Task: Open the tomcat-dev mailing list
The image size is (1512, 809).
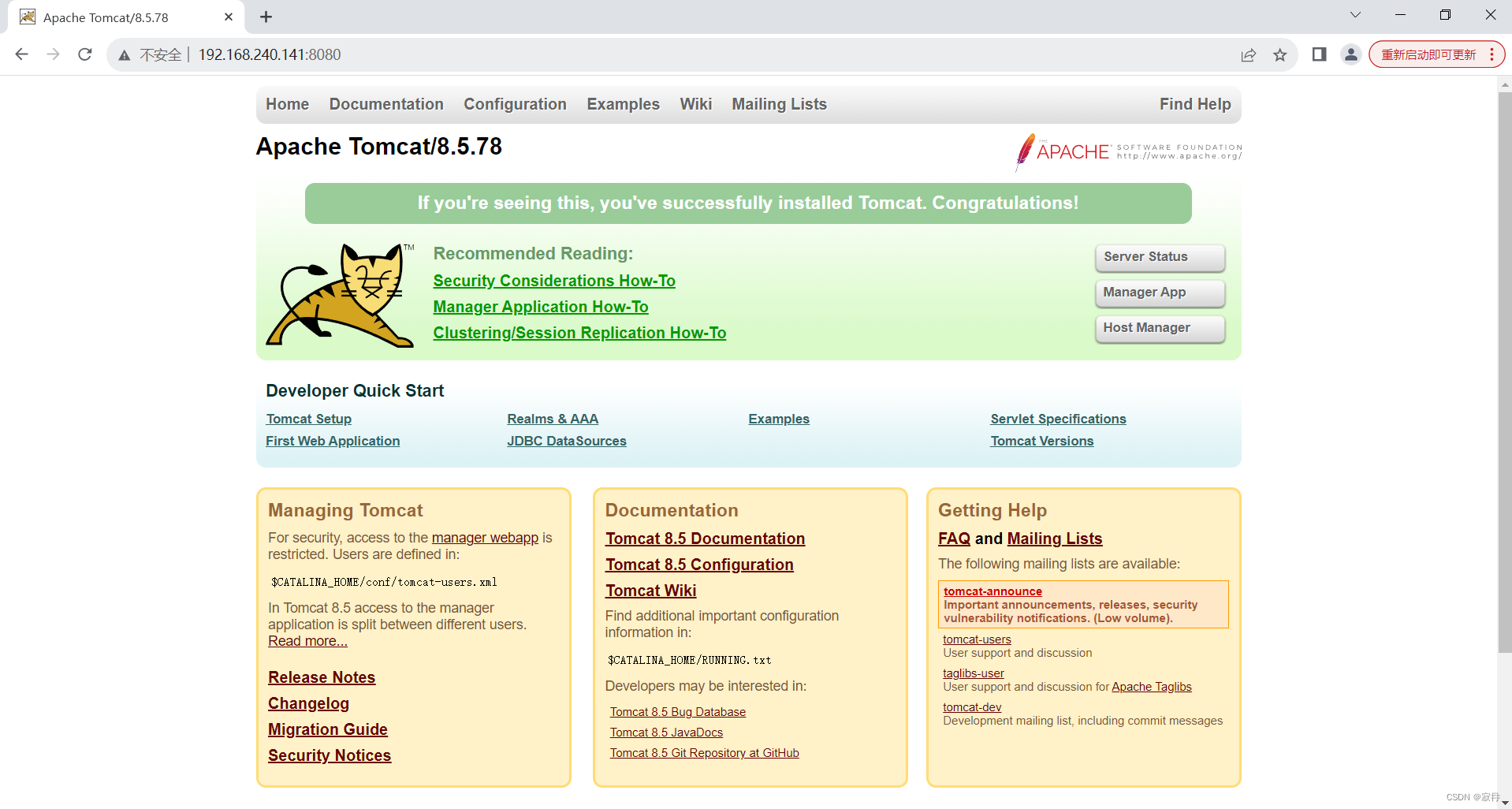Action: (972, 707)
